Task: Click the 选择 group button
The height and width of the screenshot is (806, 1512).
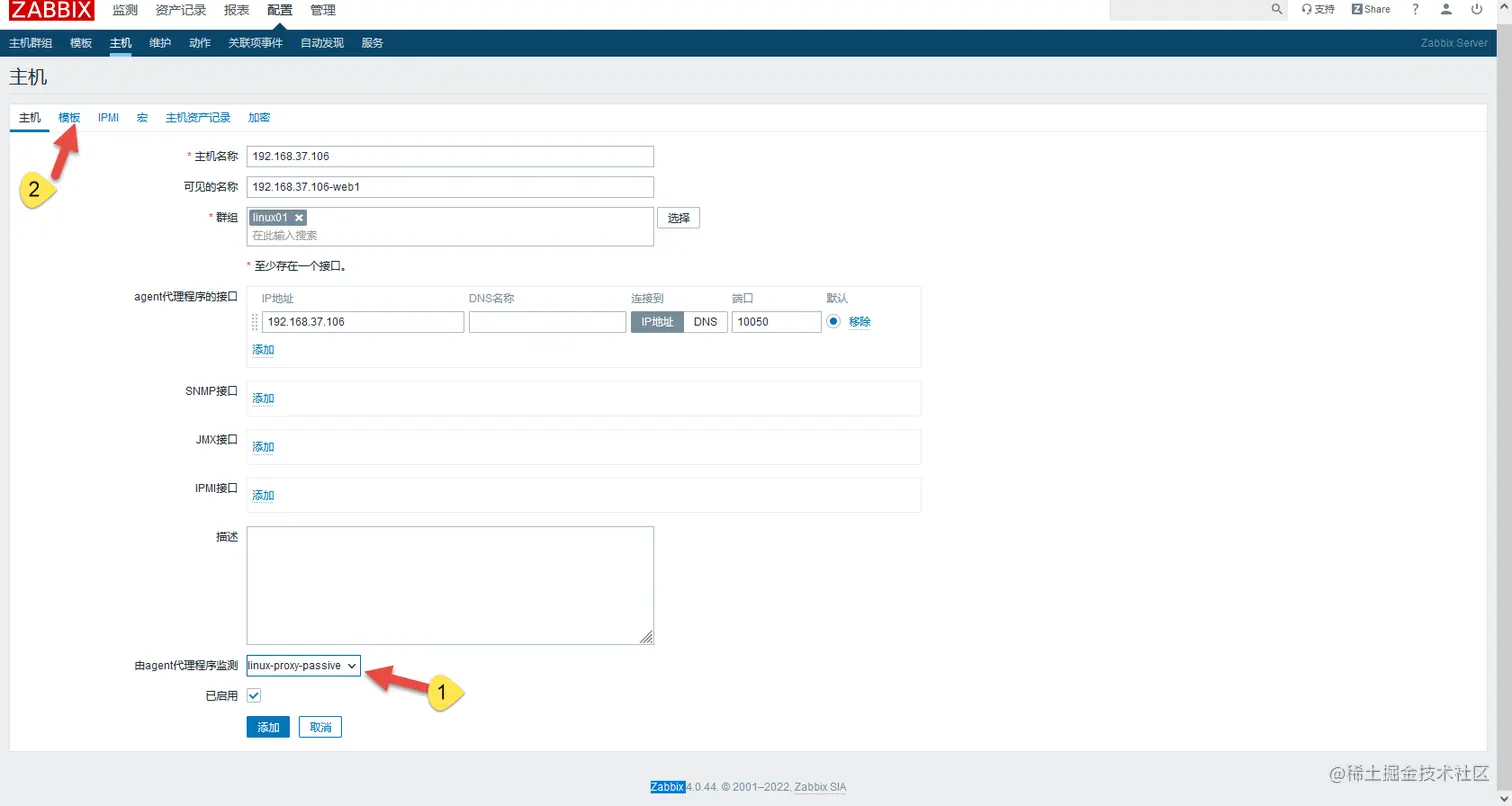Action: tap(678, 218)
